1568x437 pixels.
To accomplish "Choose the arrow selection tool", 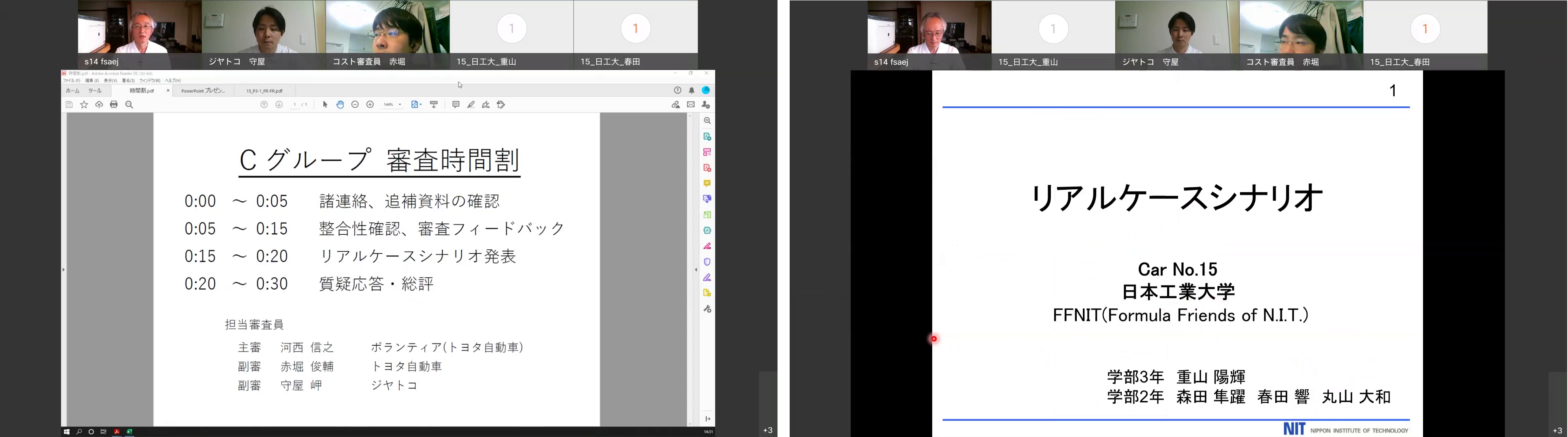I will 325,104.
